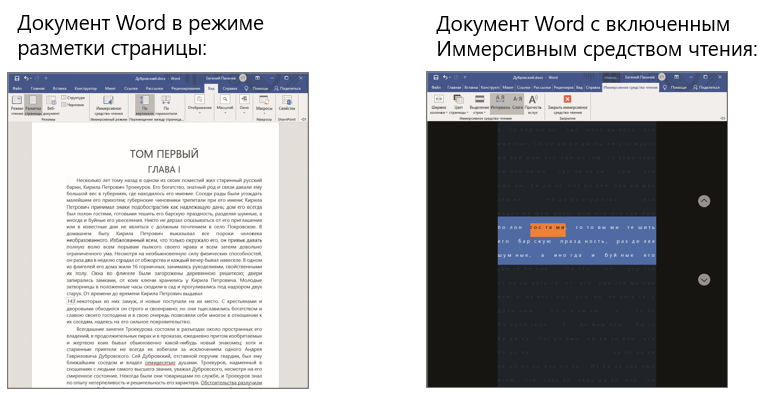
Task: Click the Свойства SharePoint properties icon
Action: point(287,104)
